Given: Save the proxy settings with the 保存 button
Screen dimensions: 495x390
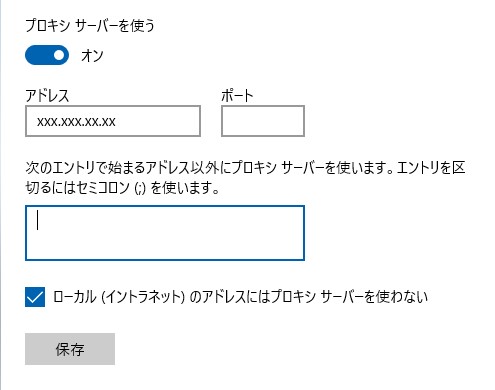Looking at the screenshot, I should coord(70,349).
